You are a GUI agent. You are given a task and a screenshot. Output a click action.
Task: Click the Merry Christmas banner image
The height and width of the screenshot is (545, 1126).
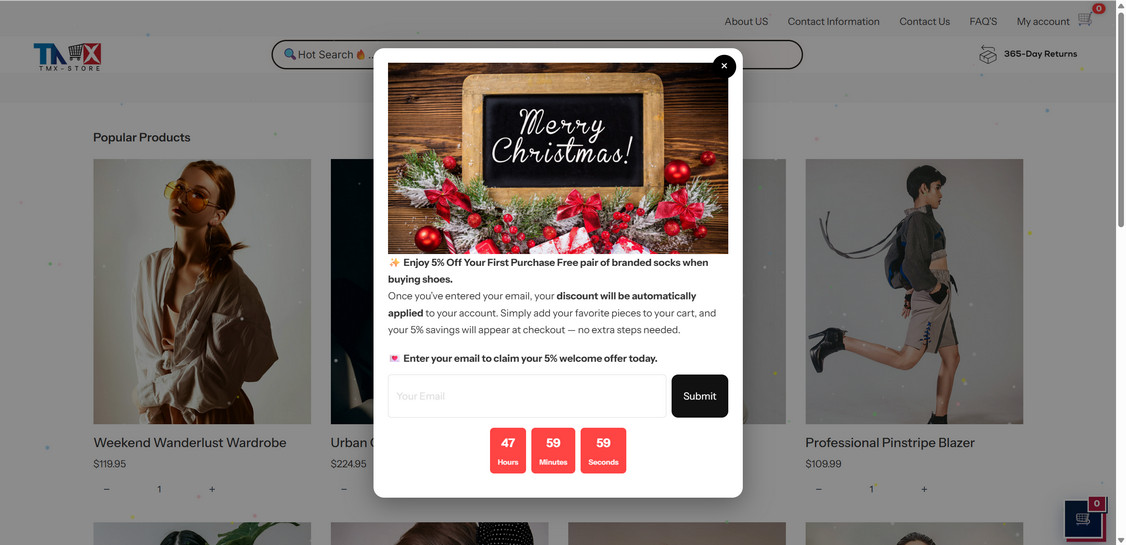point(558,158)
